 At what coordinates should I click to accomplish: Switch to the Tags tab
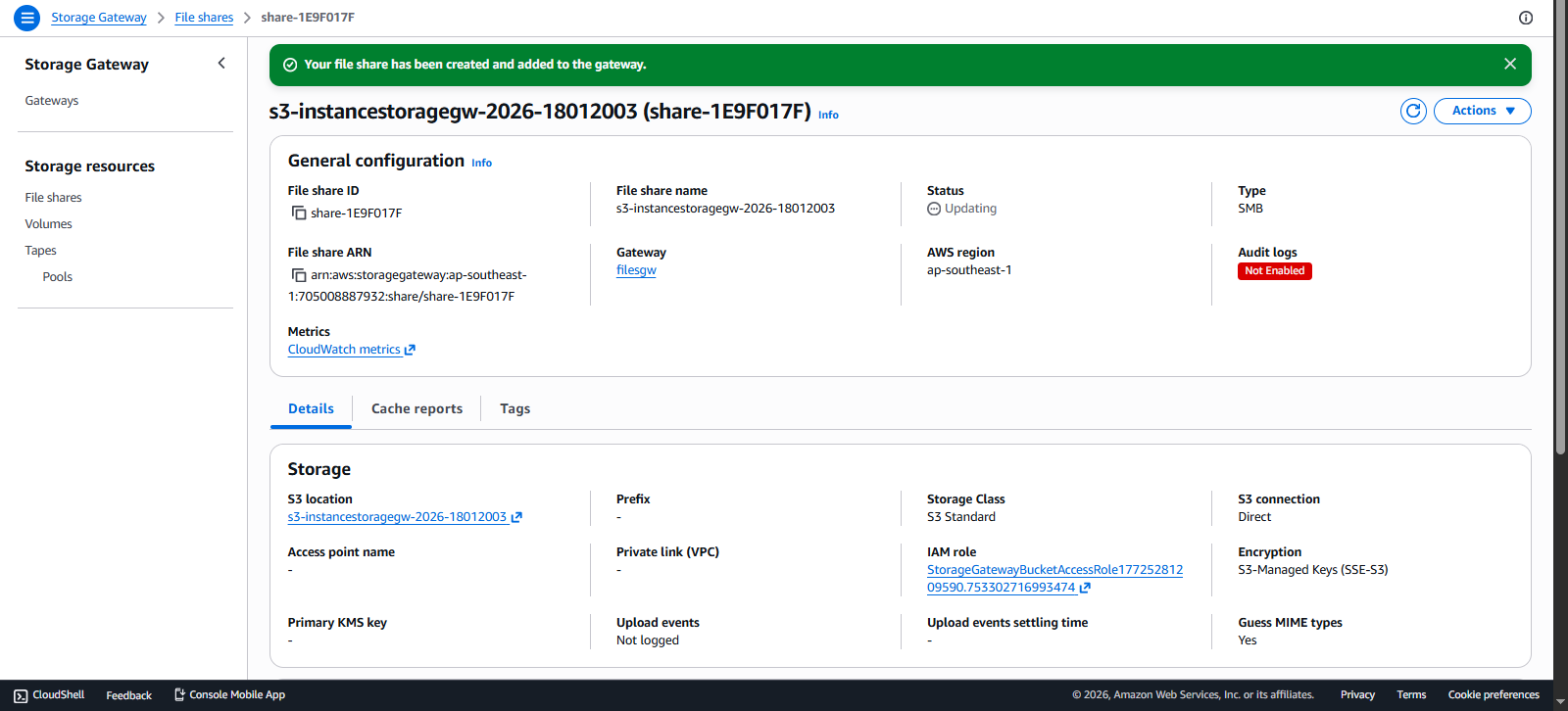(514, 408)
